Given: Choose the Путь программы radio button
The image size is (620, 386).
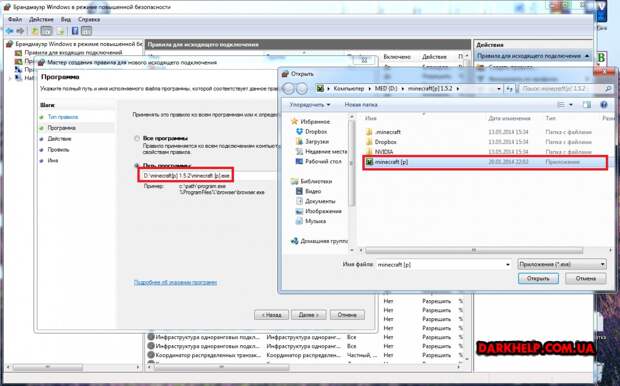Looking at the screenshot, I should (137, 165).
